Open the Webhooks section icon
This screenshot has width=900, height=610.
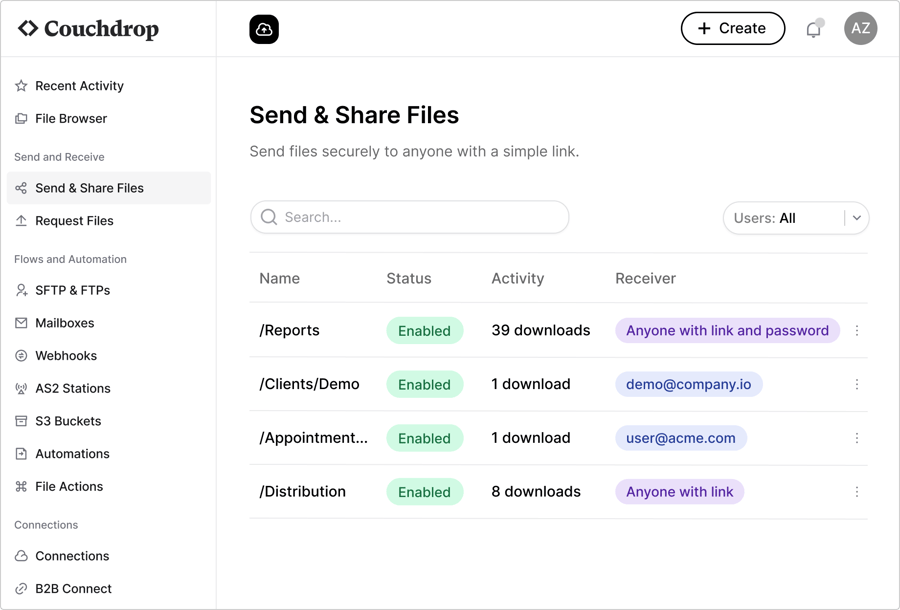tap(22, 355)
